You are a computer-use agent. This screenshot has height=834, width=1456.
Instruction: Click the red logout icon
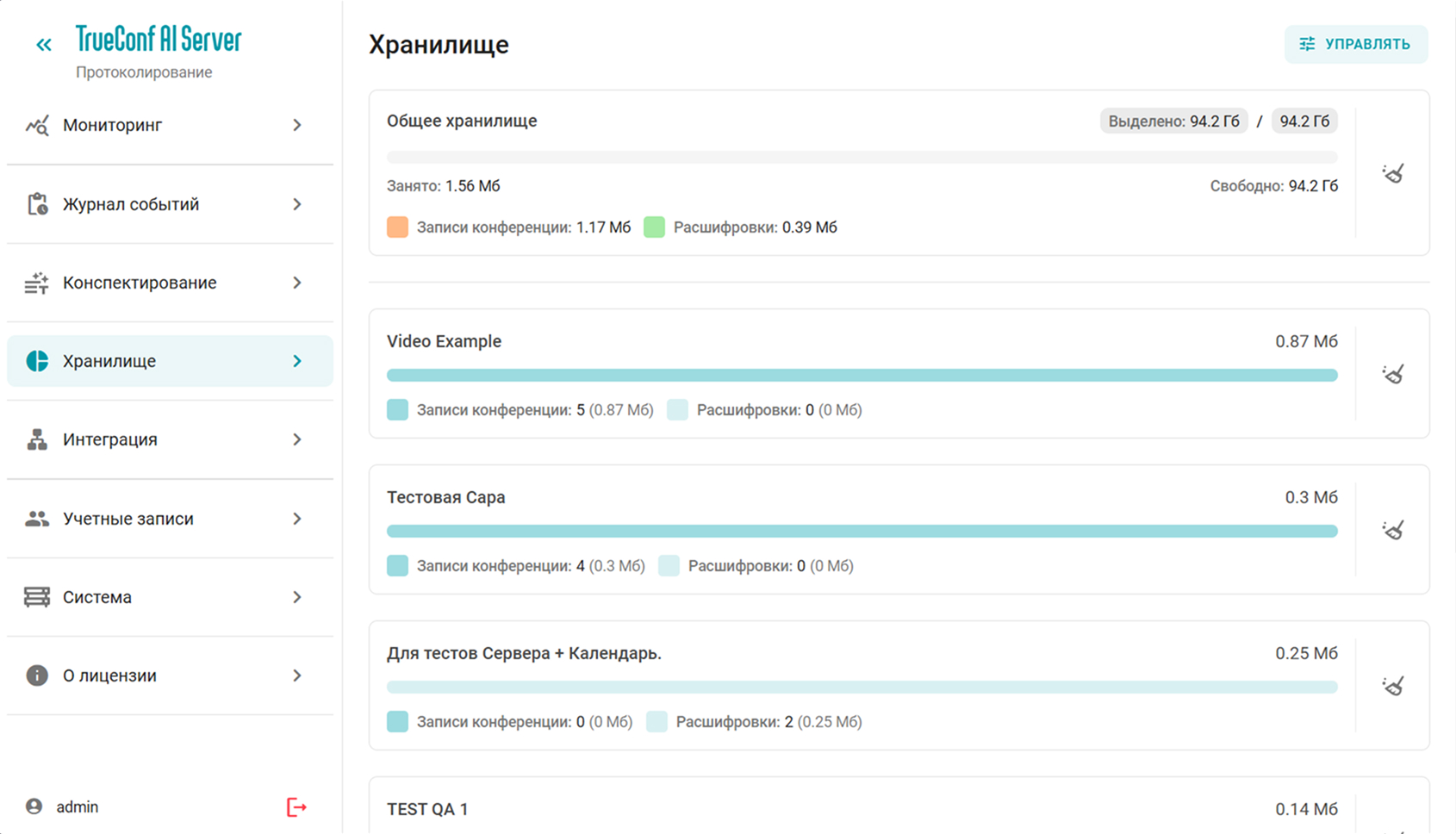tap(296, 807)
